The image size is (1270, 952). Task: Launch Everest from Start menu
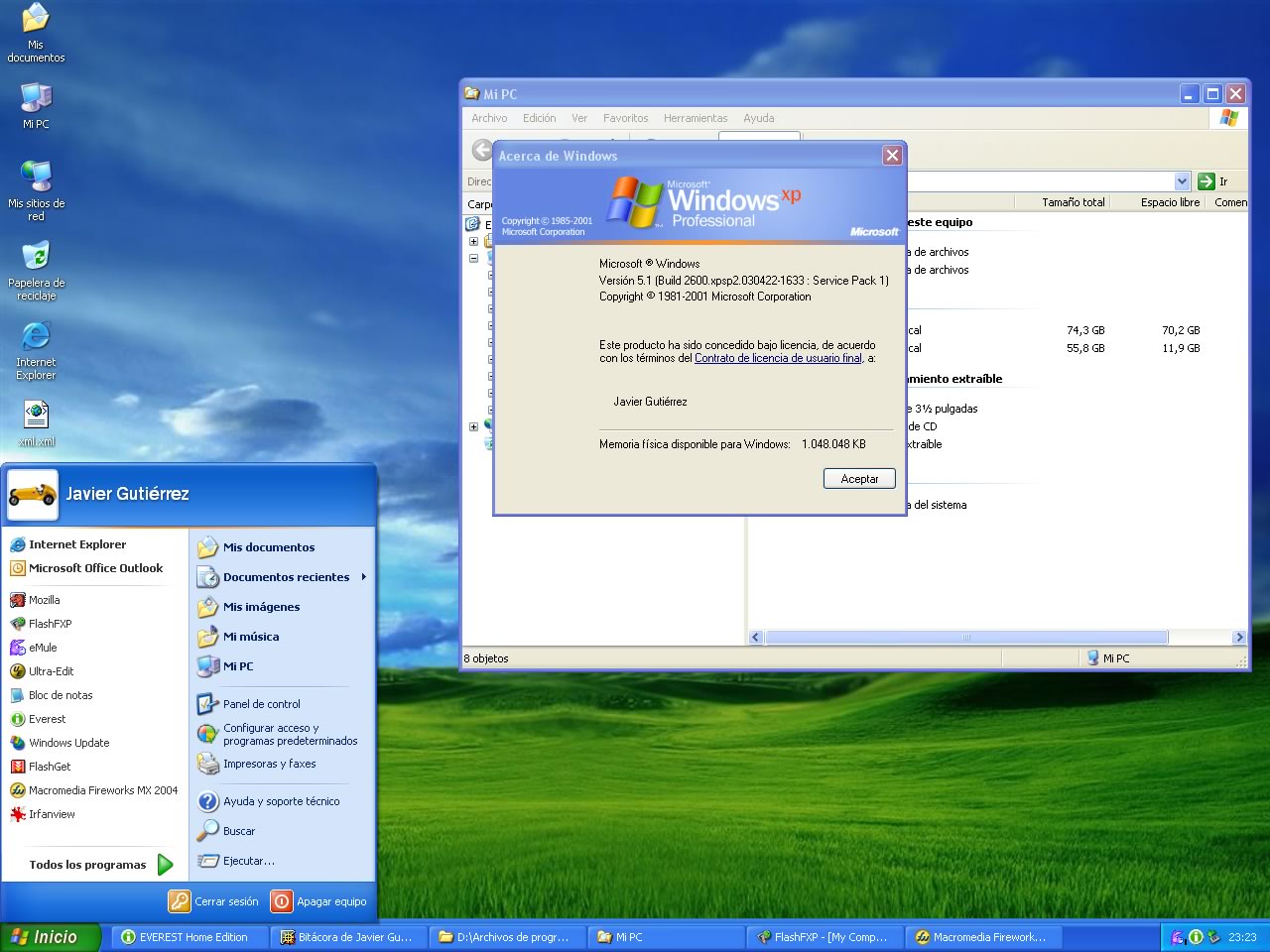(x=38, y=719)
